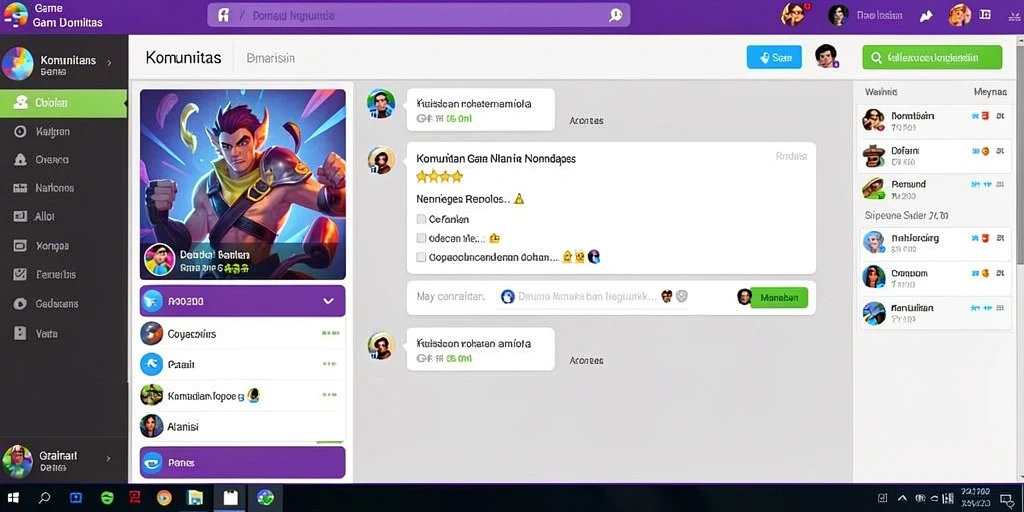Click the avatar on the last chat message

point(381,346)
